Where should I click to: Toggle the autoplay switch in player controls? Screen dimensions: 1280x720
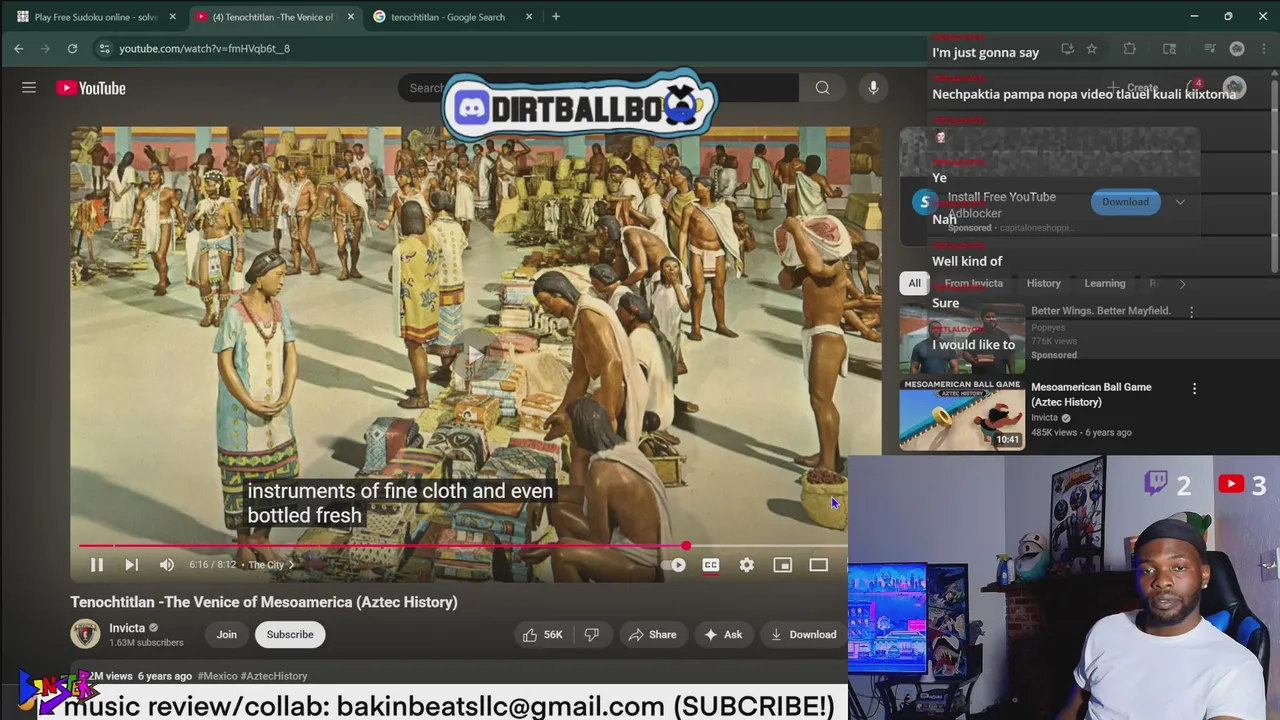(674, 565)
